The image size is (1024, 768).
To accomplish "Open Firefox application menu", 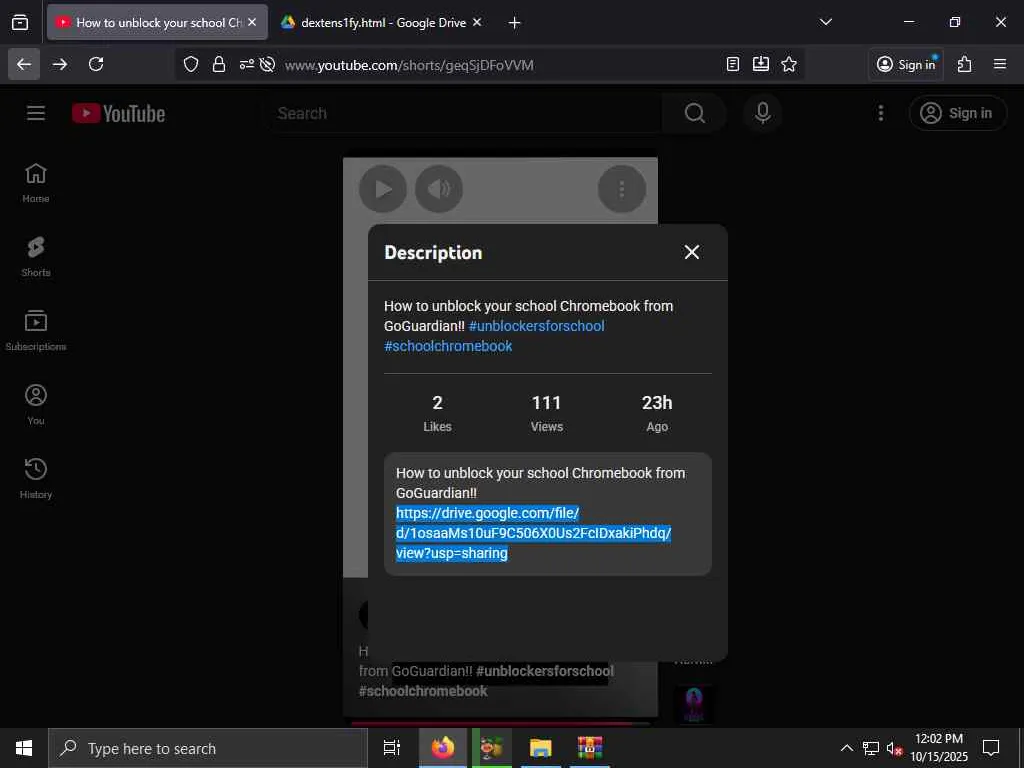I will tap(1000, 64).
